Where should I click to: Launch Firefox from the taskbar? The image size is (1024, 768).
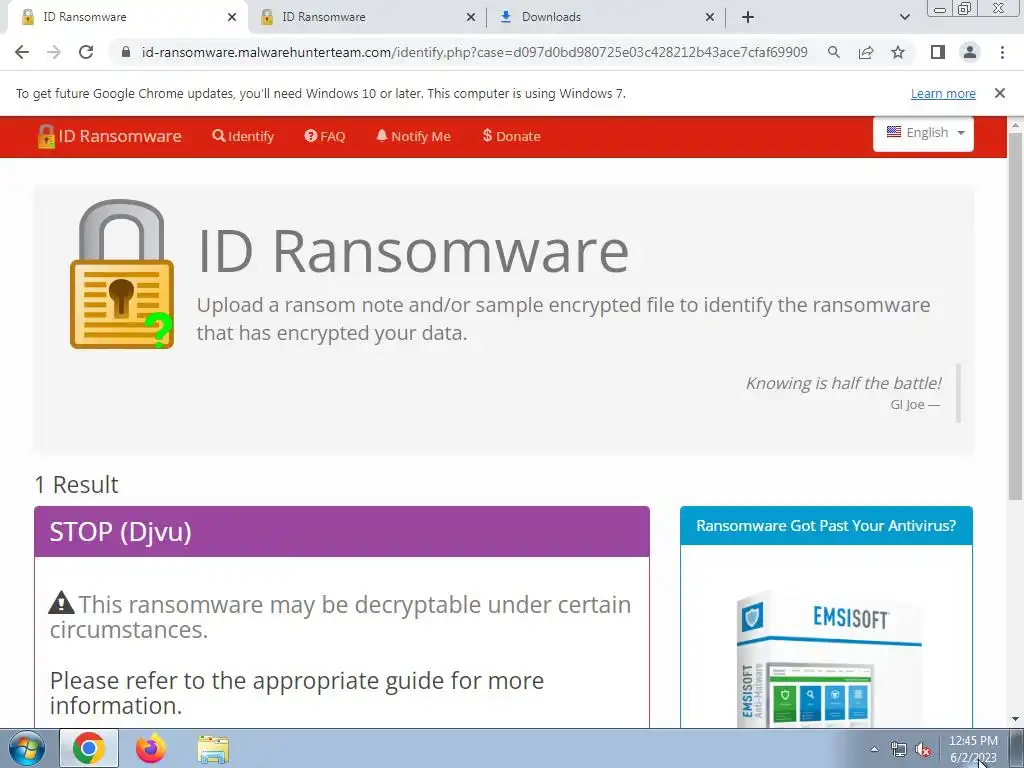click(x=151, y=748)
